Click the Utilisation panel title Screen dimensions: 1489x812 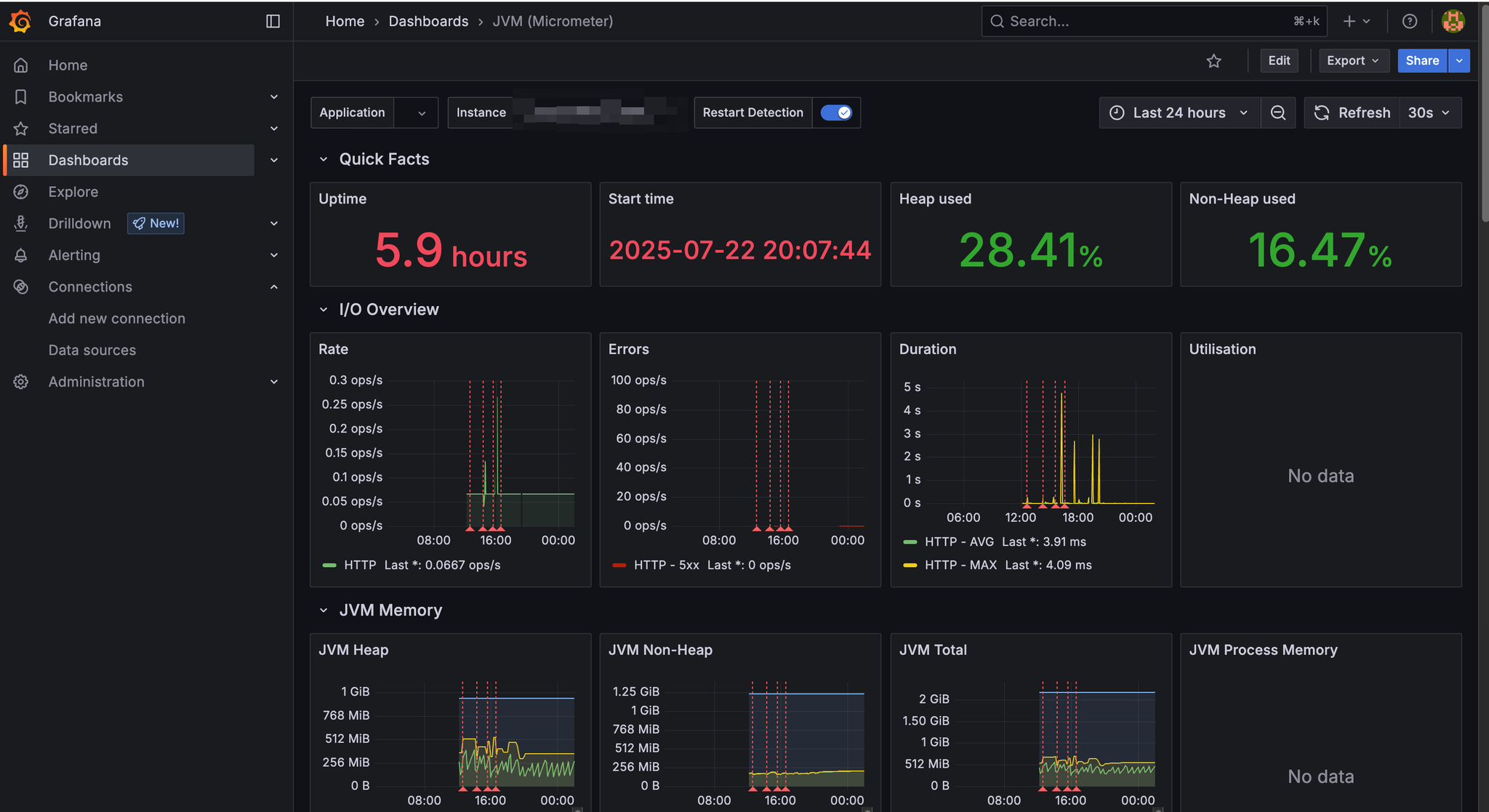(1222, 350)
